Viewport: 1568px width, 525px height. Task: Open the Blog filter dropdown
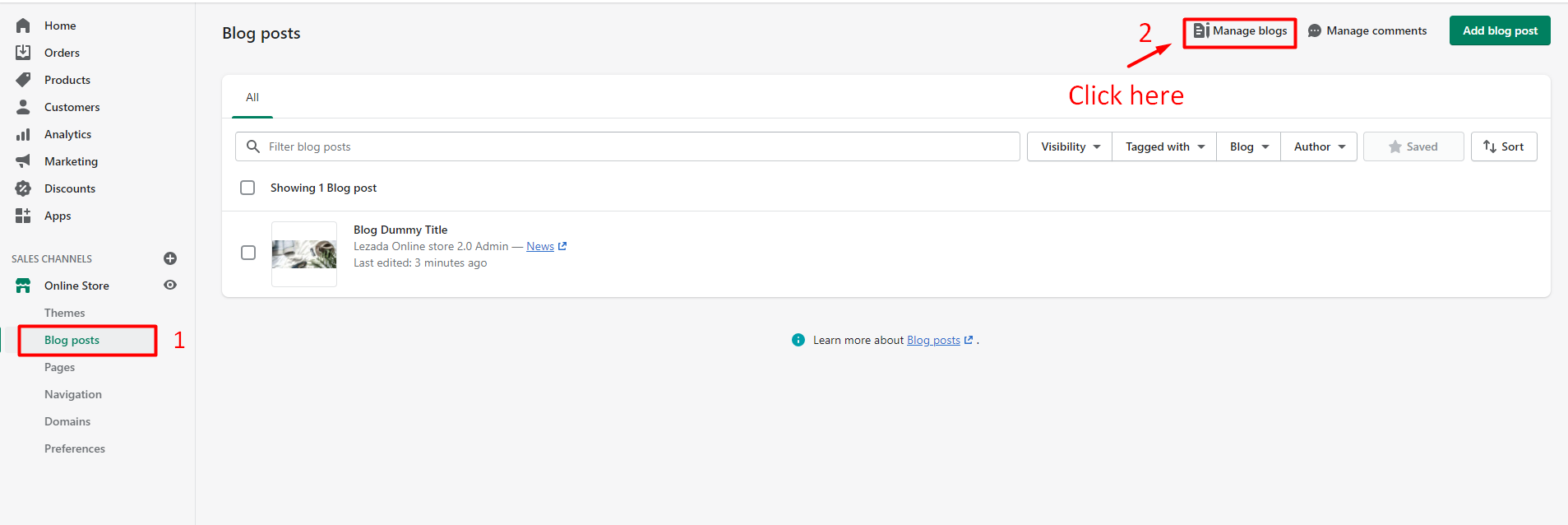click(x=1249, y=146)
